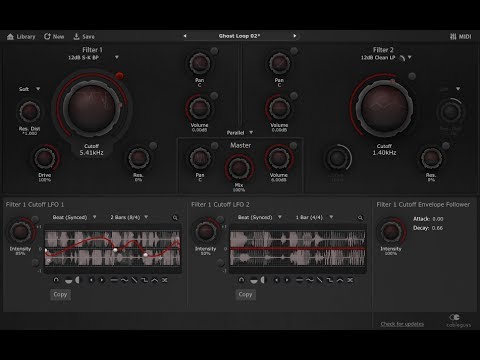The height and width of the screenshot is (360, 480).
Task: Apply flat line shape preset to LFO 1
Action: (x=114, y=280)
